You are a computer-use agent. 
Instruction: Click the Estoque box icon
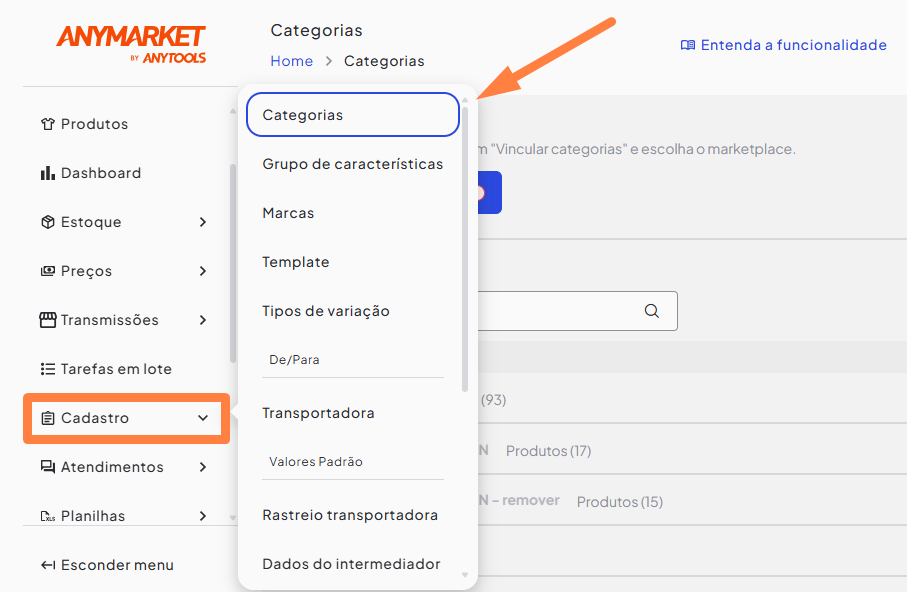coord(47,222)
